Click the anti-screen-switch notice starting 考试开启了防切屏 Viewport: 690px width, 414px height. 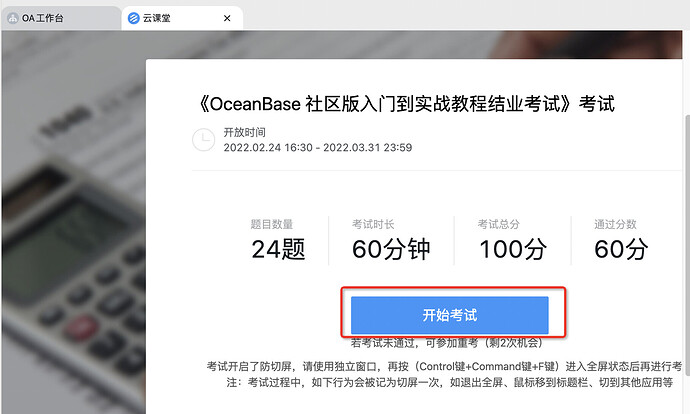444,366
